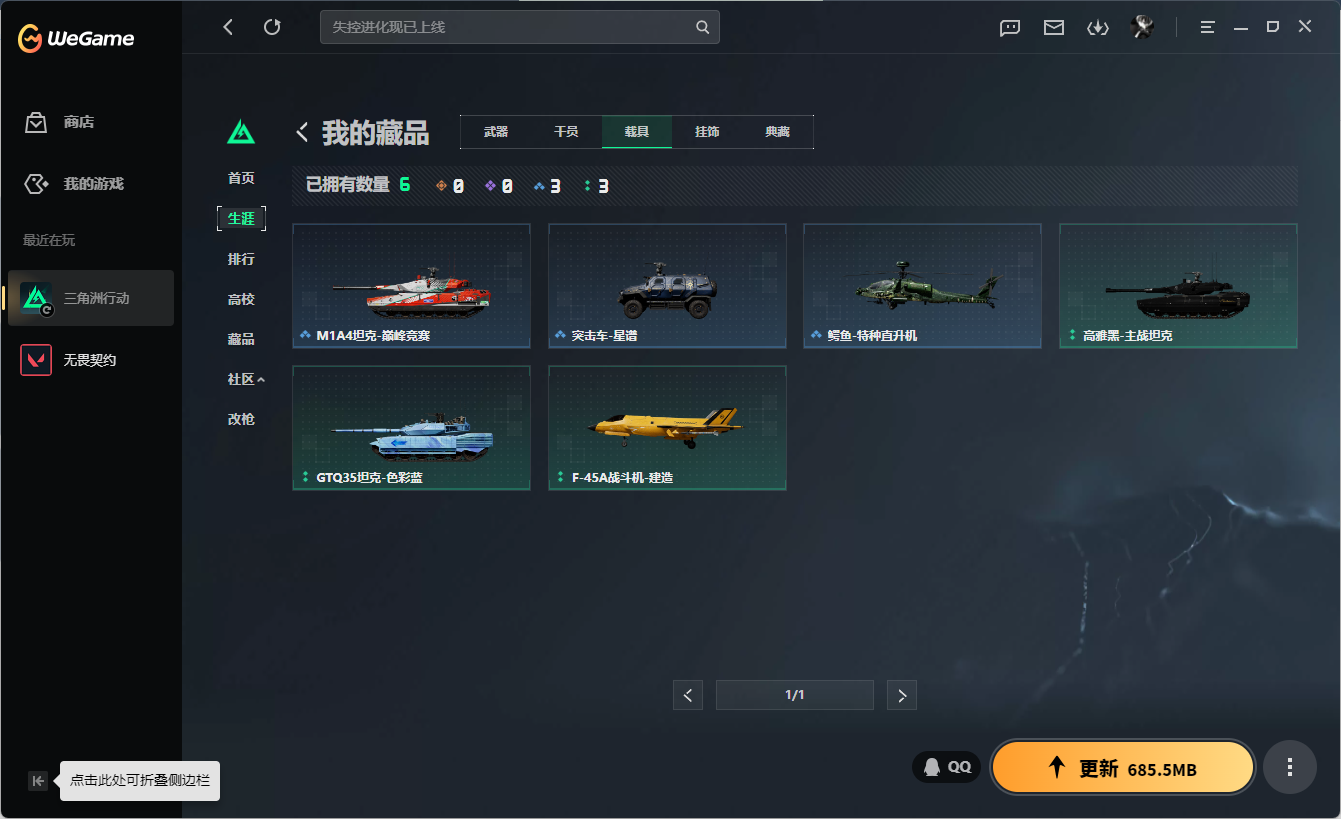
Task: Go back using arrow beside 我的藏品
Action: click(302, 132)
